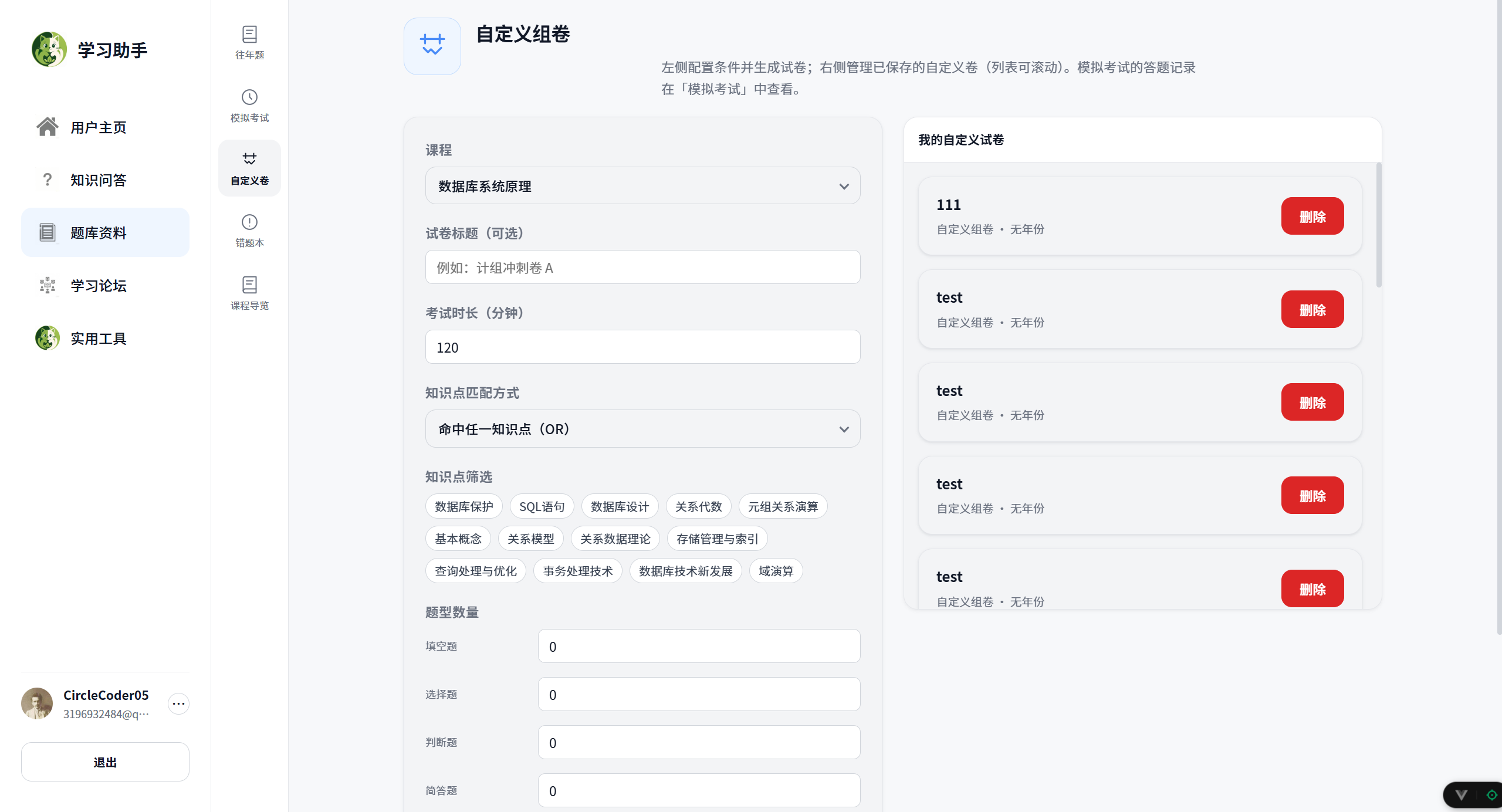Screen dimensions: 1502x812
Task: Click the 实用工具 cat icon
Action: pyautogui.click(x=48, y=338)
